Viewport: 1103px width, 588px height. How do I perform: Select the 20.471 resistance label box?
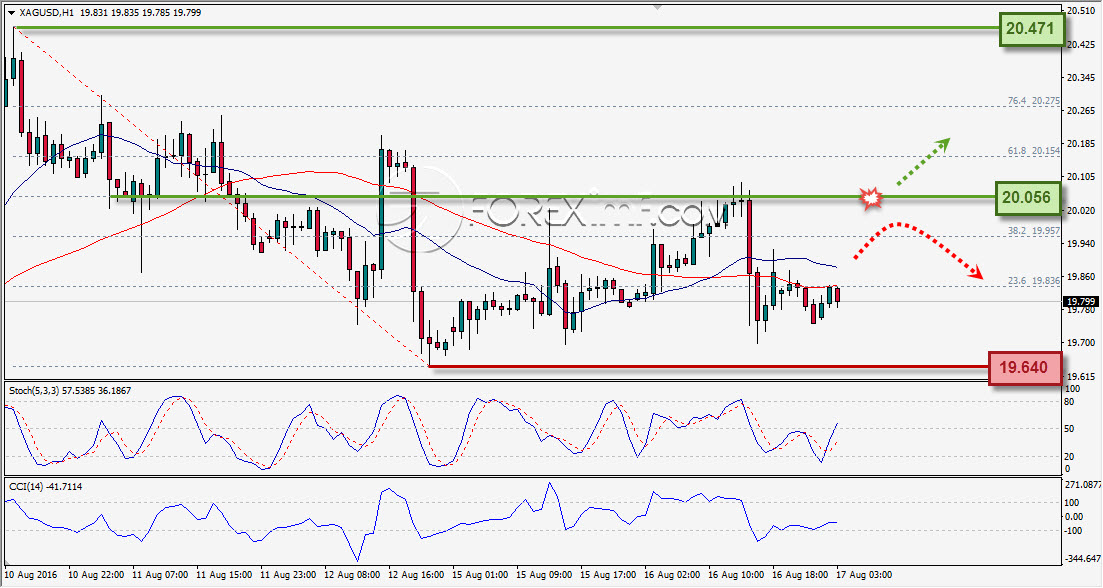pos(1031,29)
